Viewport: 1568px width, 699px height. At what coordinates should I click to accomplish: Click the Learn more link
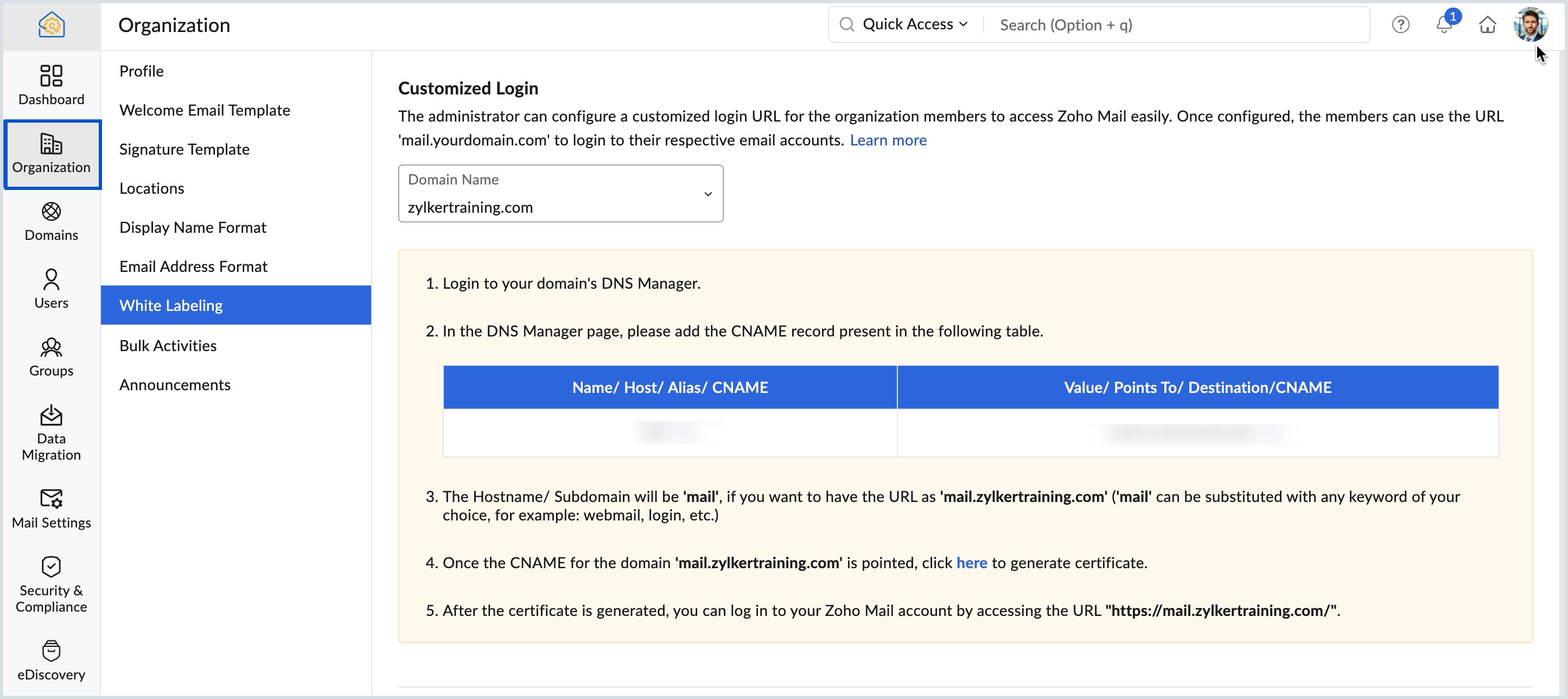pos(888,140)
